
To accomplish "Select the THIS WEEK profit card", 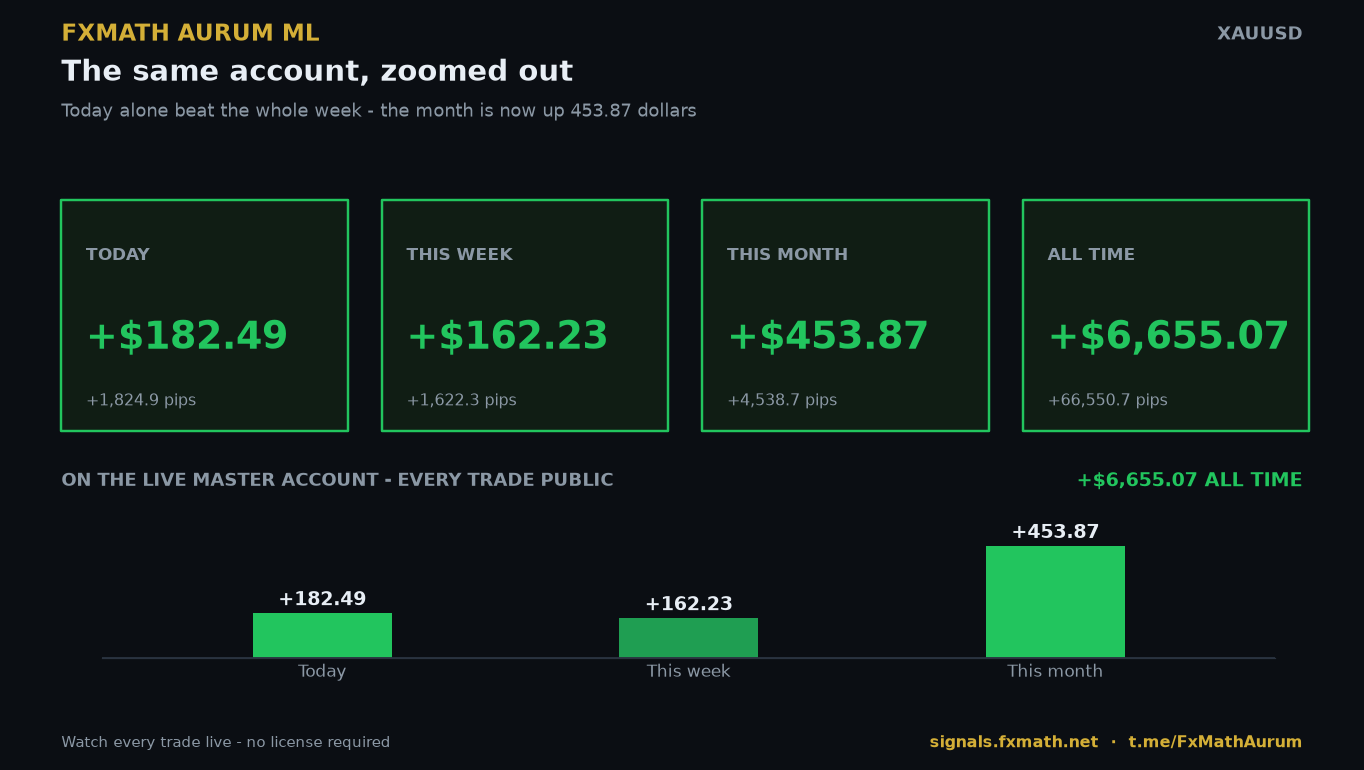I will pos(524,315).
